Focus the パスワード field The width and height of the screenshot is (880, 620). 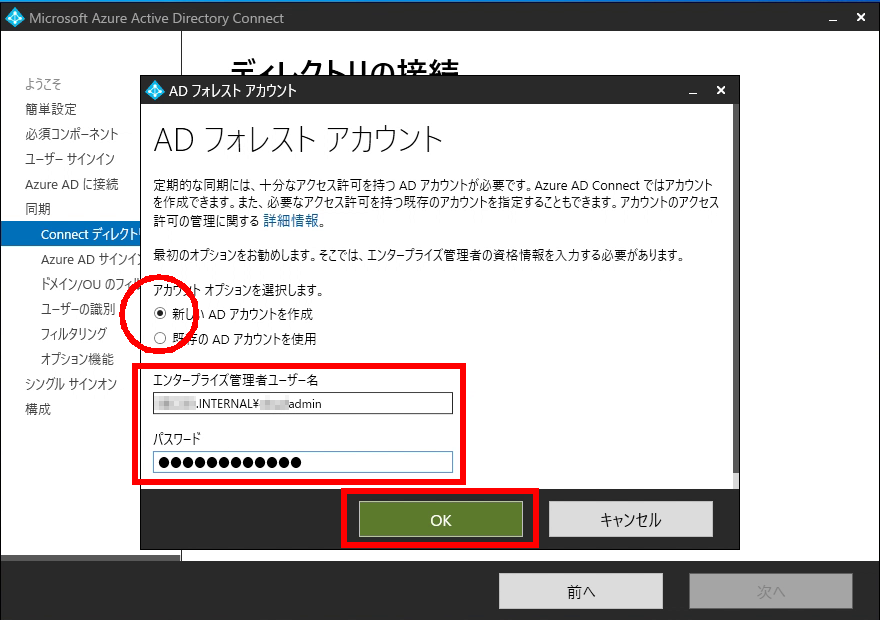pos(302,462)
